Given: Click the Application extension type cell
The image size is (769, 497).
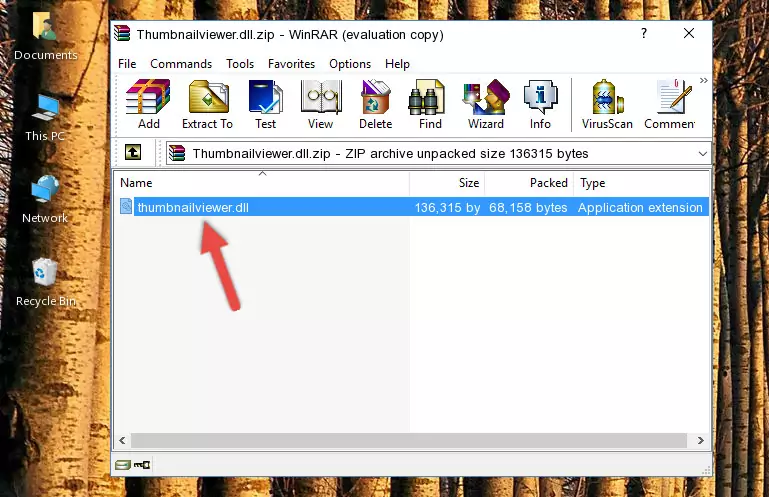Looking at the screenshot, I should click(640, 208).
